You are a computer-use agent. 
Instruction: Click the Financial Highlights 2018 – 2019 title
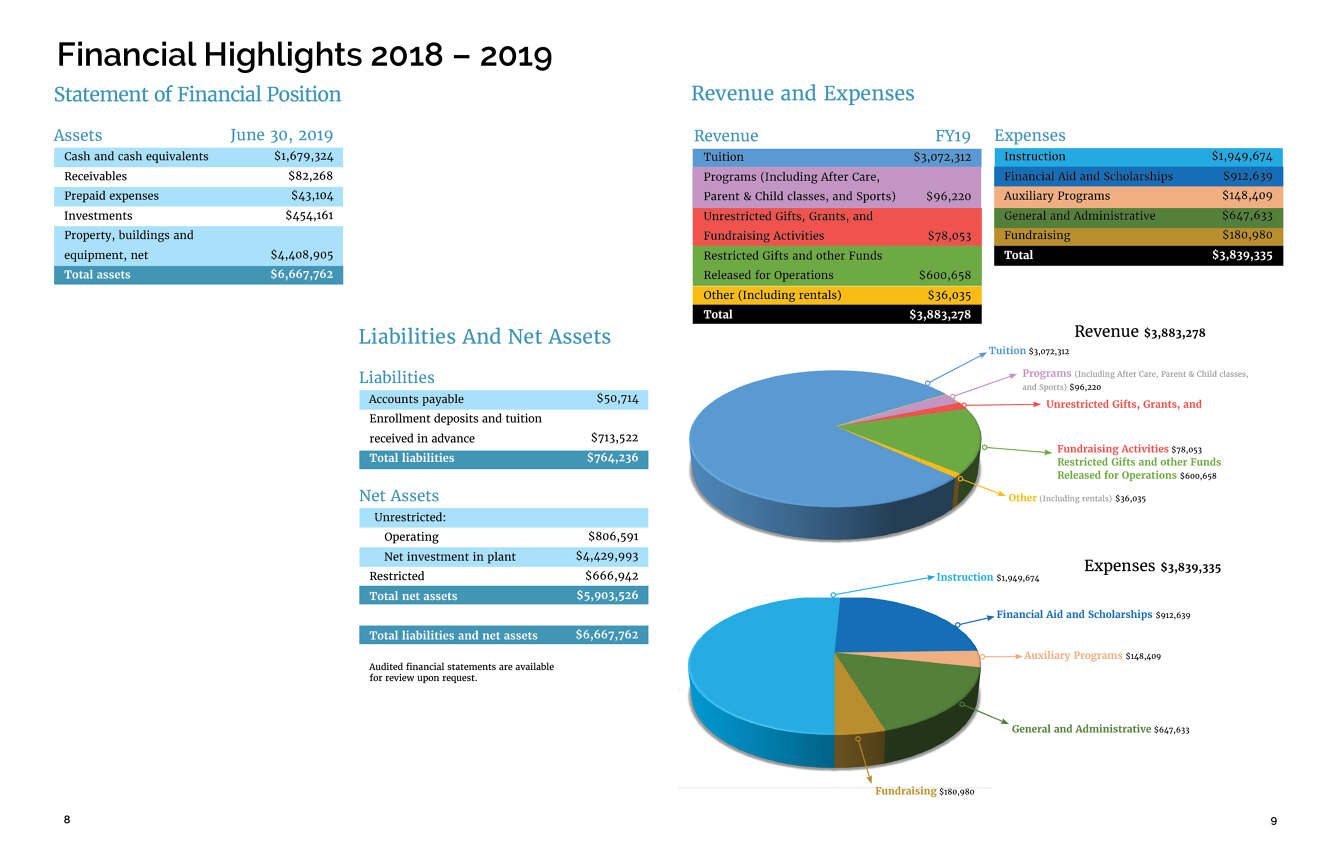tap(304, 55)
